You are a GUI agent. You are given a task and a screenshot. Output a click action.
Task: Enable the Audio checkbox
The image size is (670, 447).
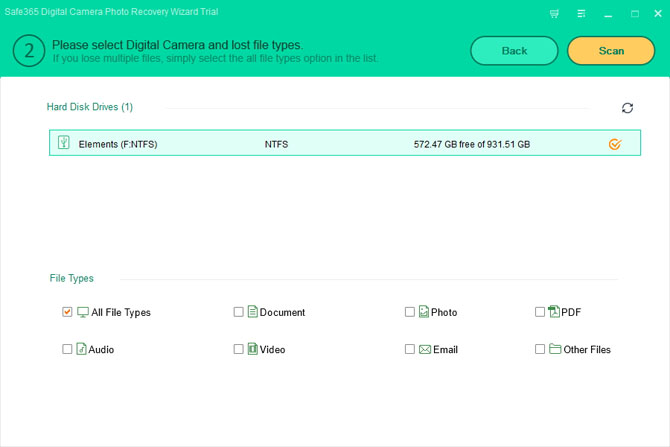(x=67, y=349)
